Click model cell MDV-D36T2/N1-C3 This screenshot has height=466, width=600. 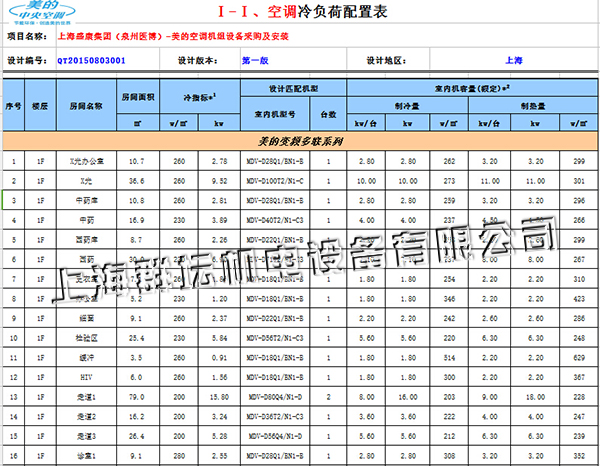(275, 416)
